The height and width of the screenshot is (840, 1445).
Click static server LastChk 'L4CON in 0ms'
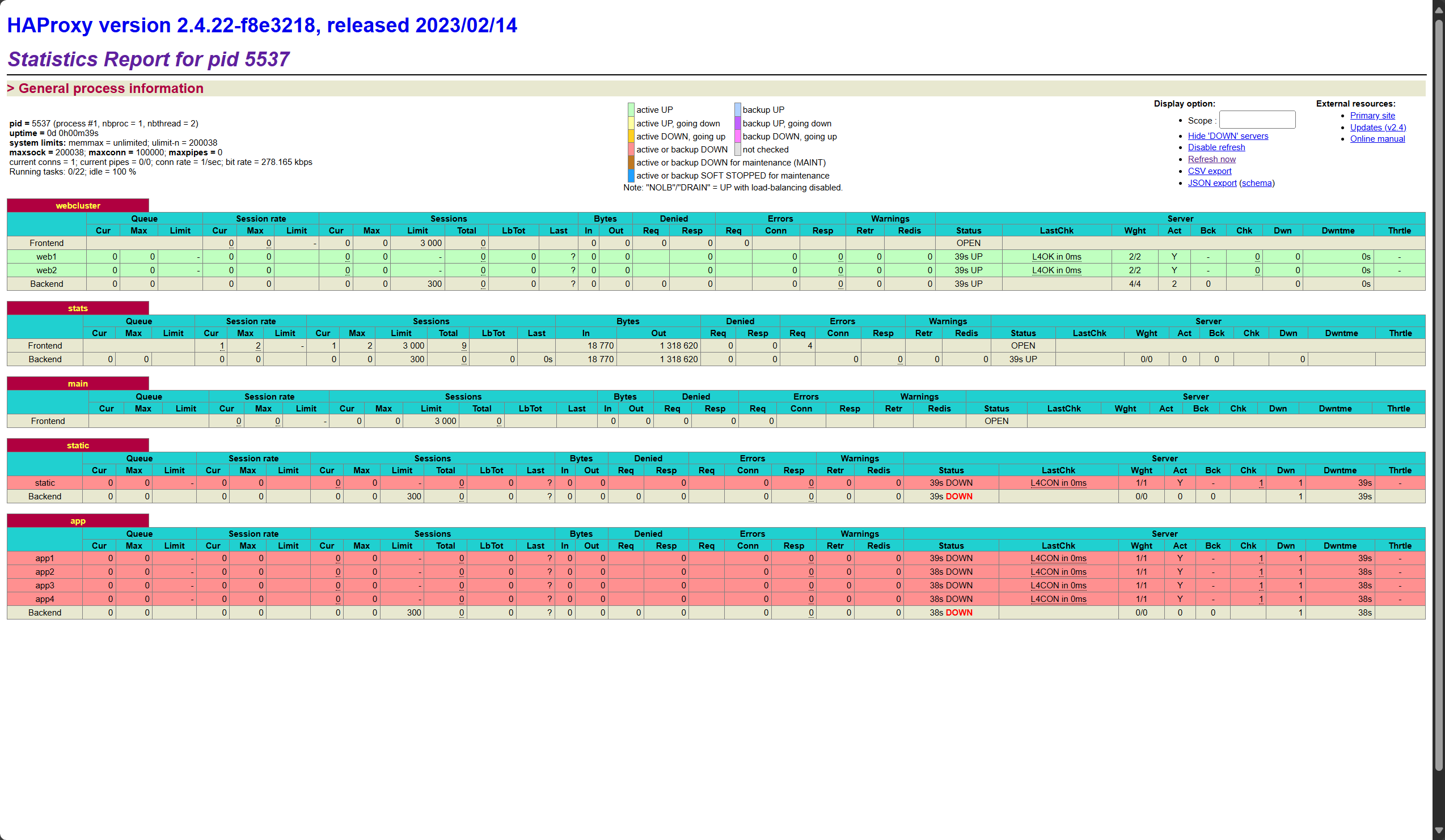(1058, 482)
